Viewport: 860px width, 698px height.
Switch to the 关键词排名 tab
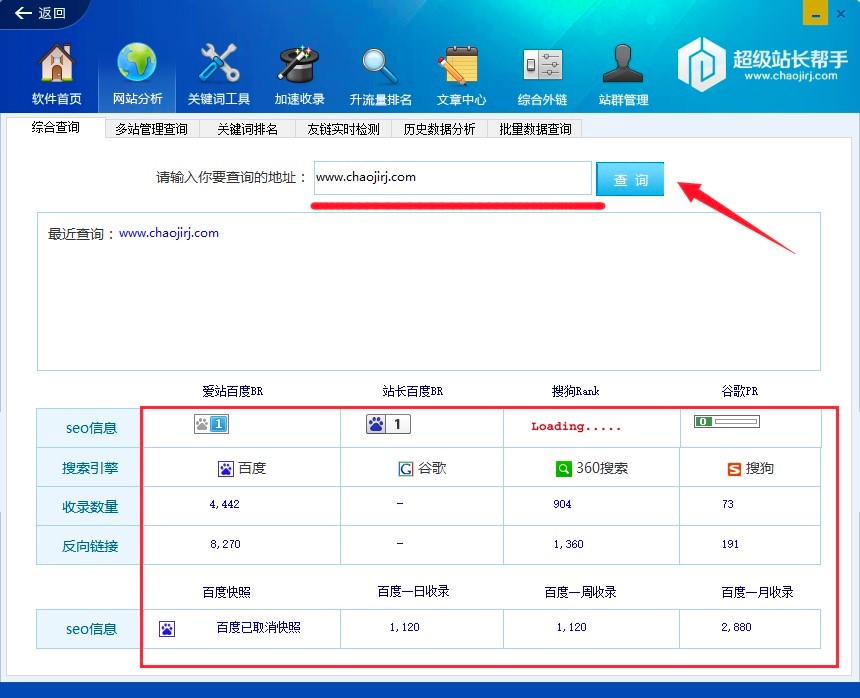(x=247, y=129)
